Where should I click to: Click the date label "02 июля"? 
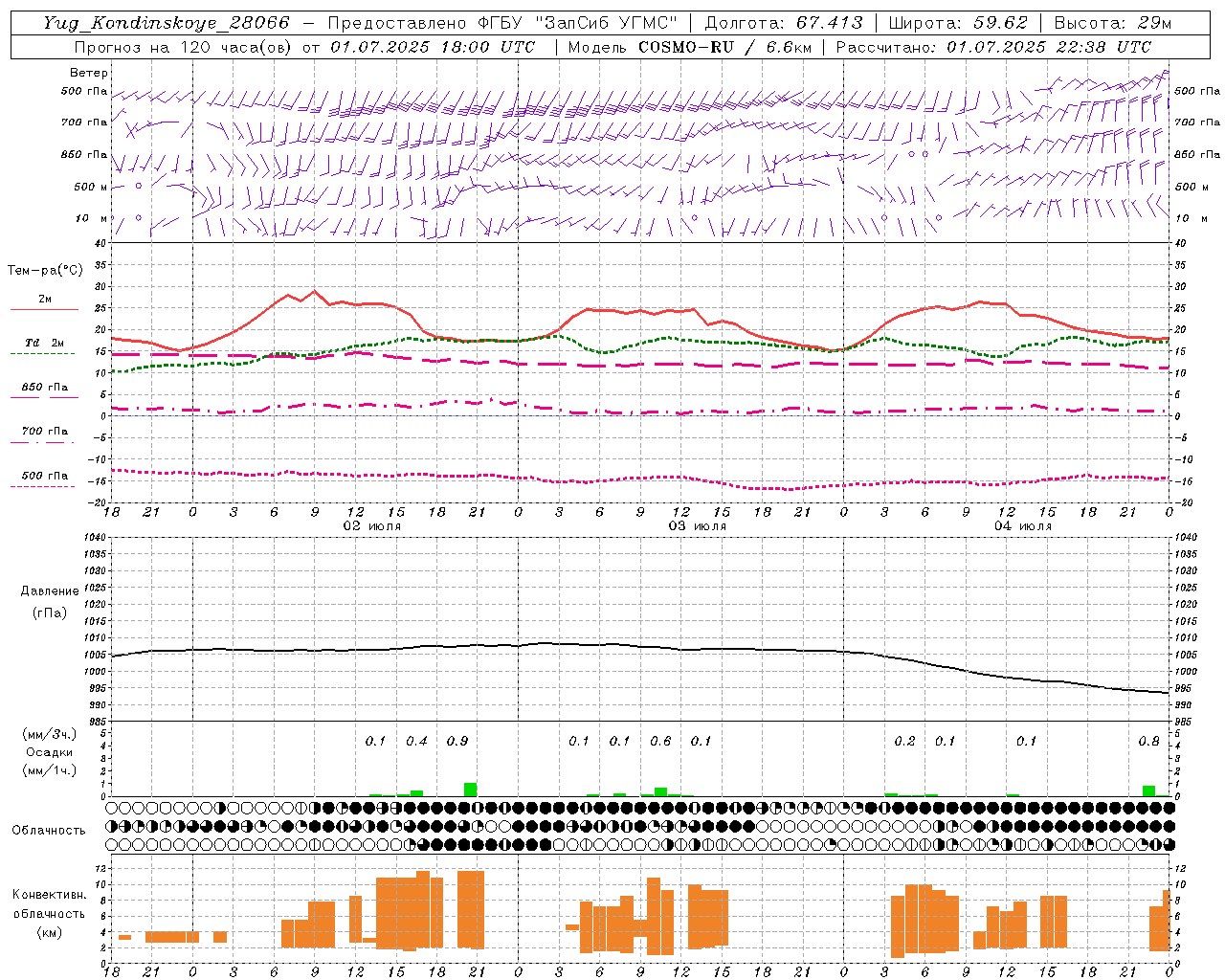(371, 526)
